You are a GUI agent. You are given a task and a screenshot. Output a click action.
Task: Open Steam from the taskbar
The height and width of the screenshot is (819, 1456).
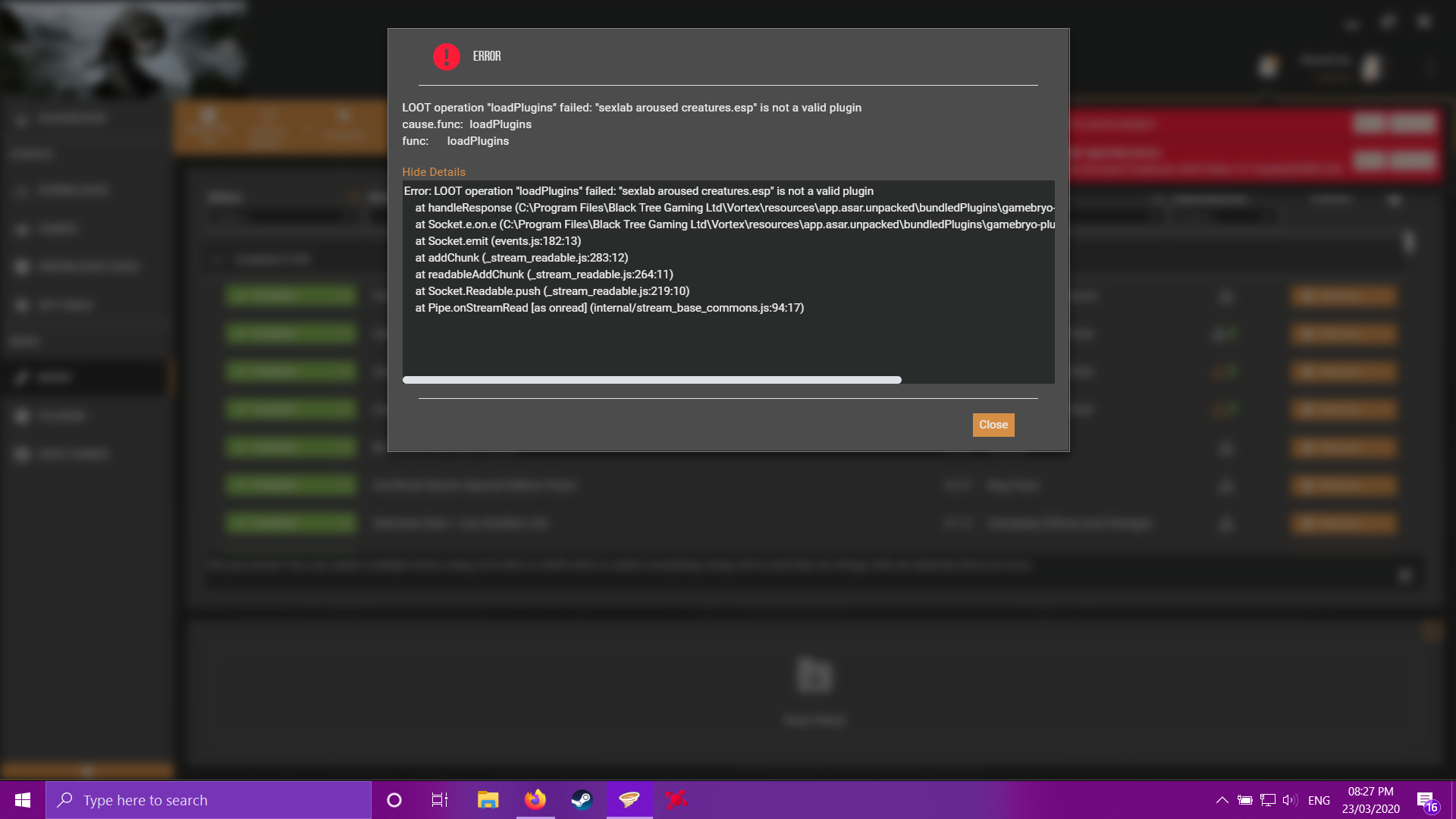coord(582,800)
